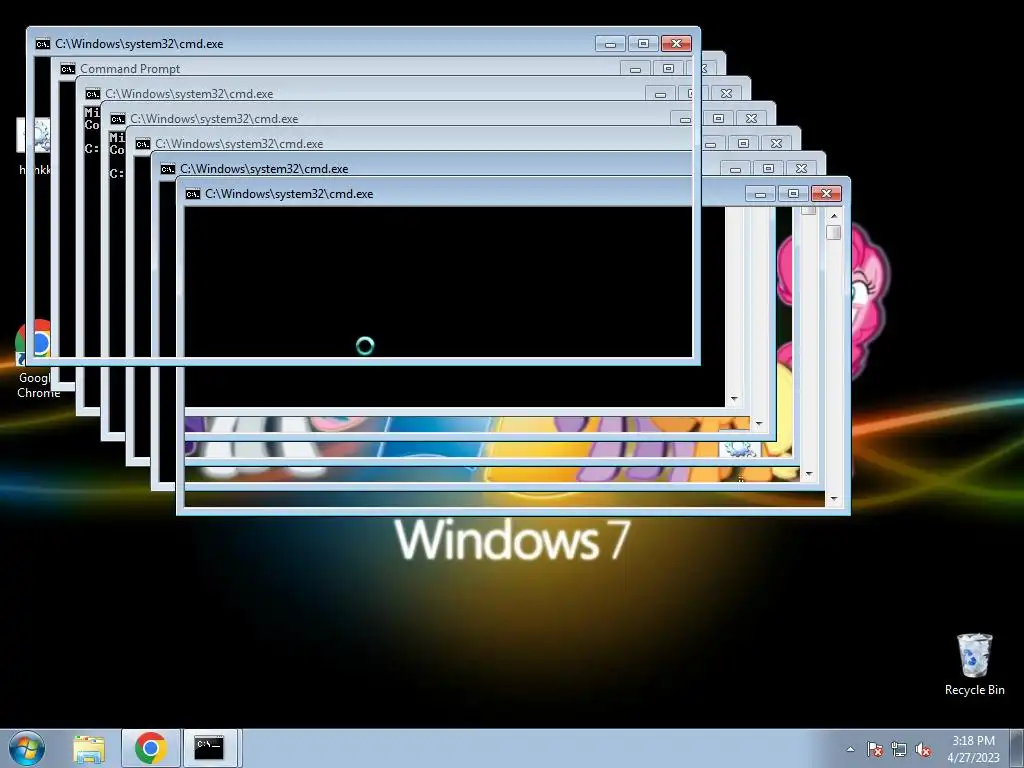Click the Show desktop strip
Viewport: 1024px width, 768px height.
point(1017,748)
